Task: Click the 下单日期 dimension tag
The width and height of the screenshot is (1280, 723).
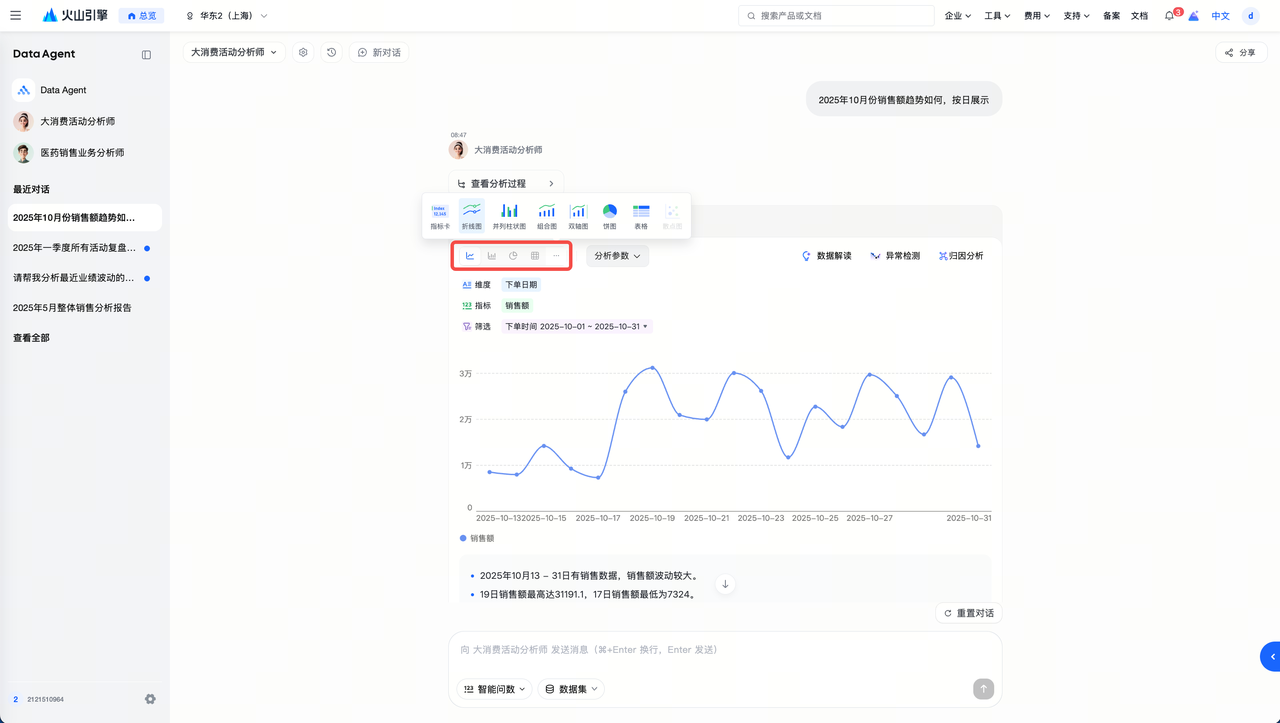Action: point(521,285)
